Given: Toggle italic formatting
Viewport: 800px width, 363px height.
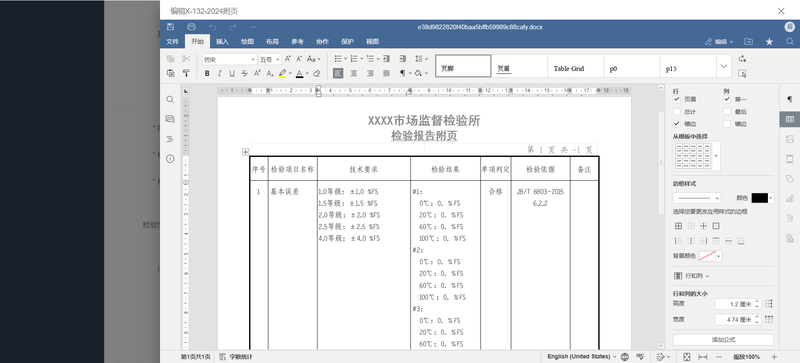Looking at the screenshot, I should coord(219,74).
